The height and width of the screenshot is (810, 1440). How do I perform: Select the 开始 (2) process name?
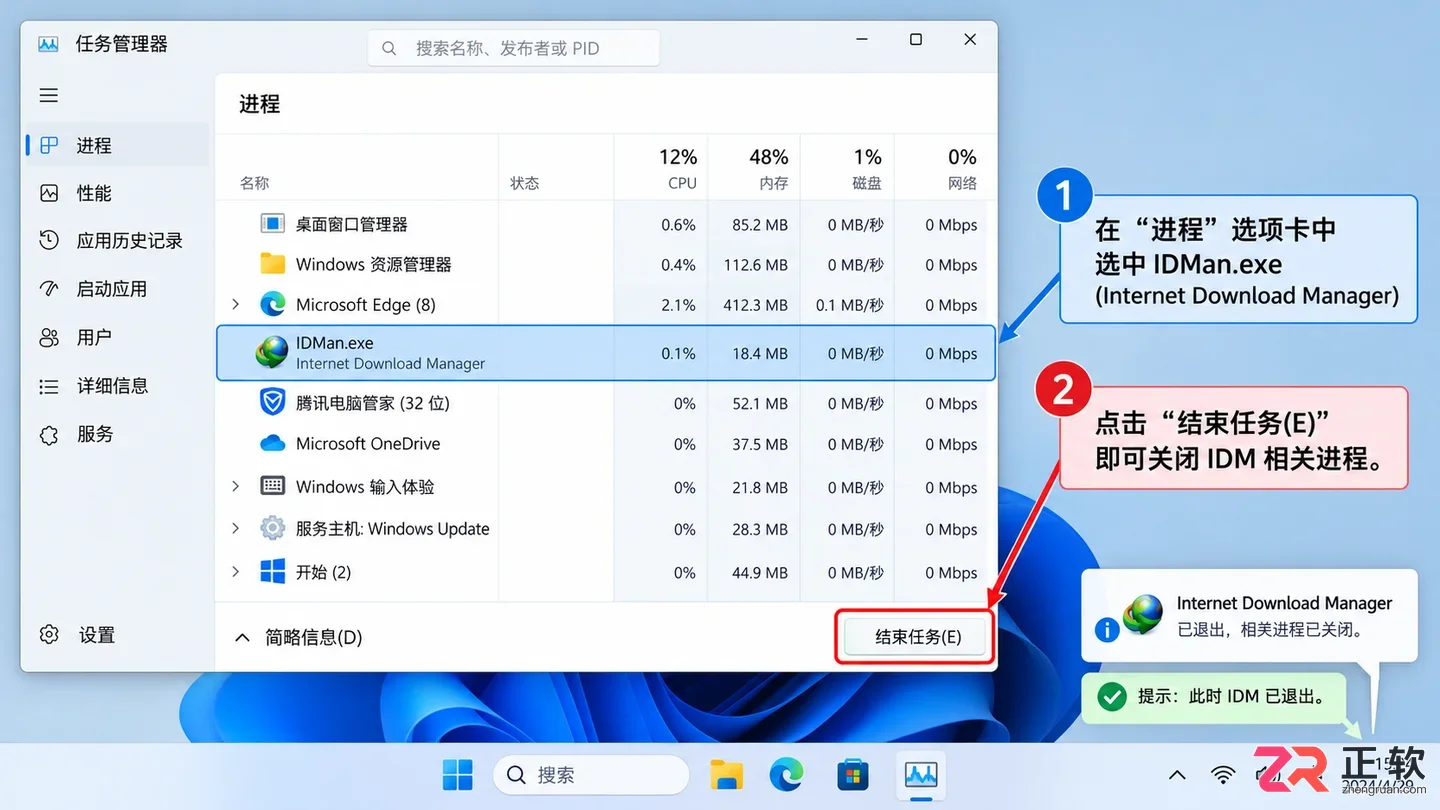tap(324, 572)
